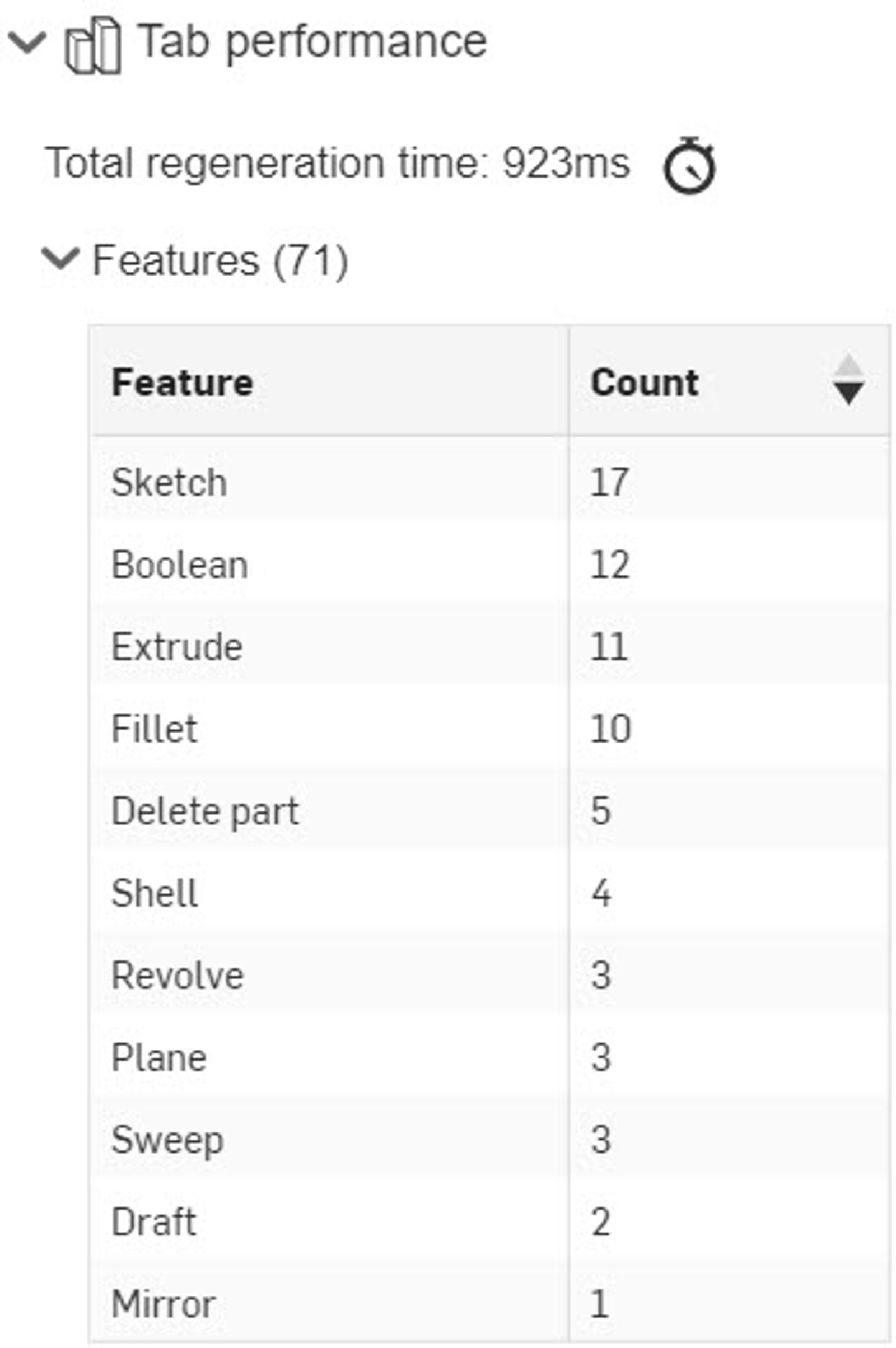
Task: Click the Total regeneration time text
Action: [337, 164]
